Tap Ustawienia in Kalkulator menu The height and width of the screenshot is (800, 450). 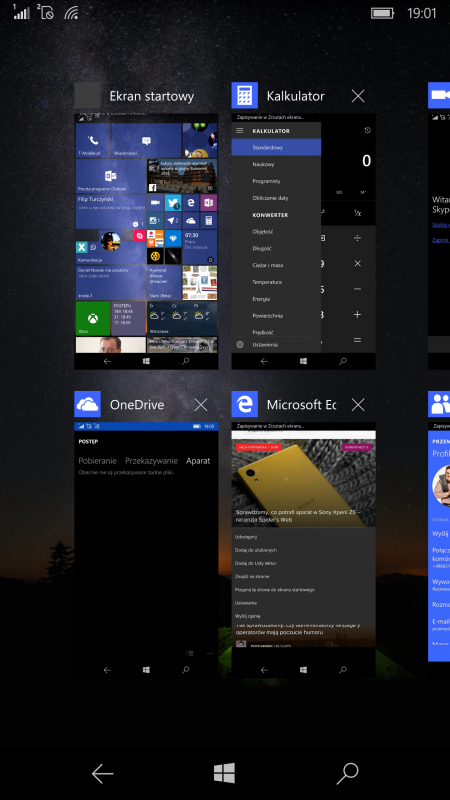coord(276,345)
